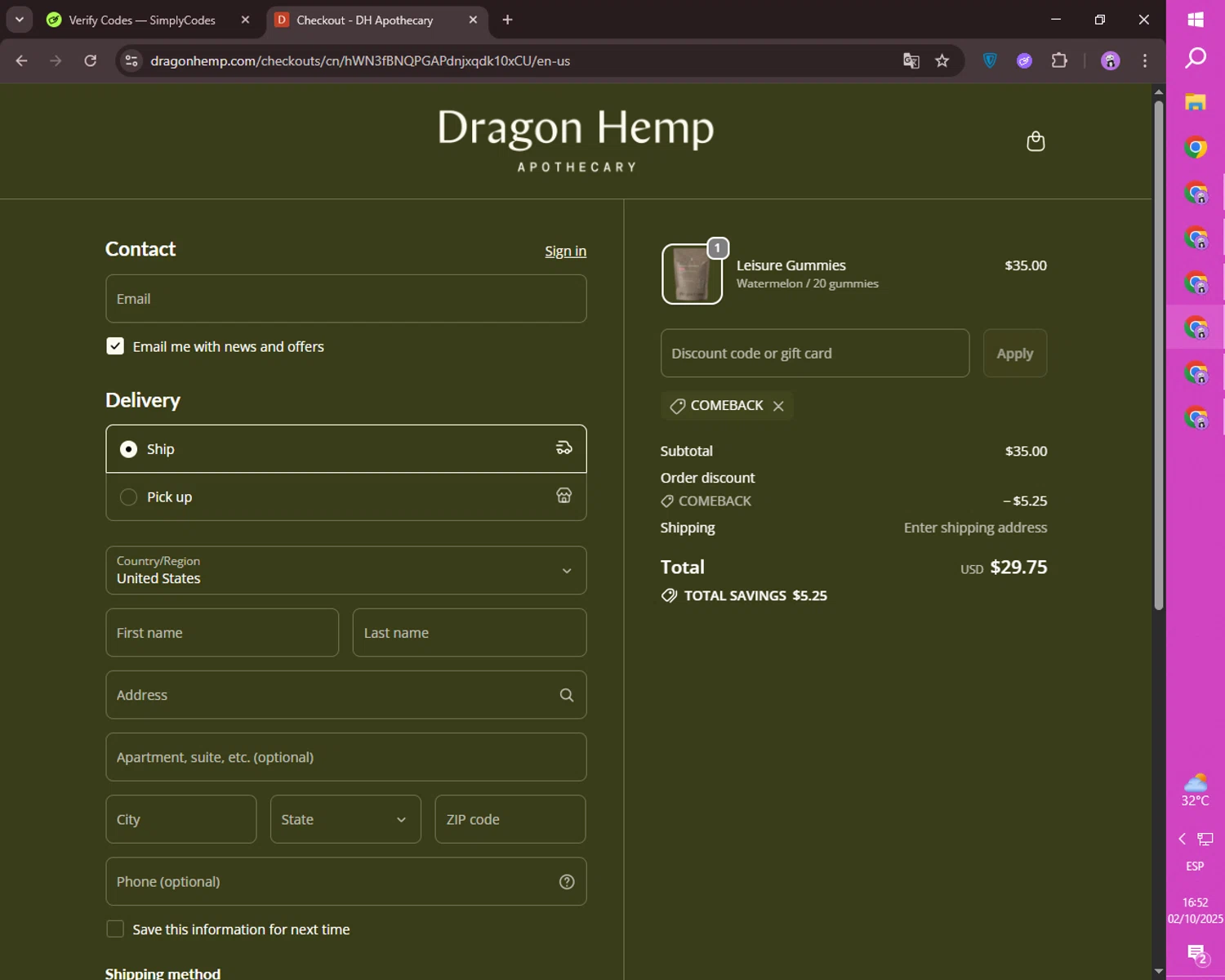Click the address search magnifier icon
Image resolution: width=1225 pixels, height=980 pixels.
(x=567, y=695)
